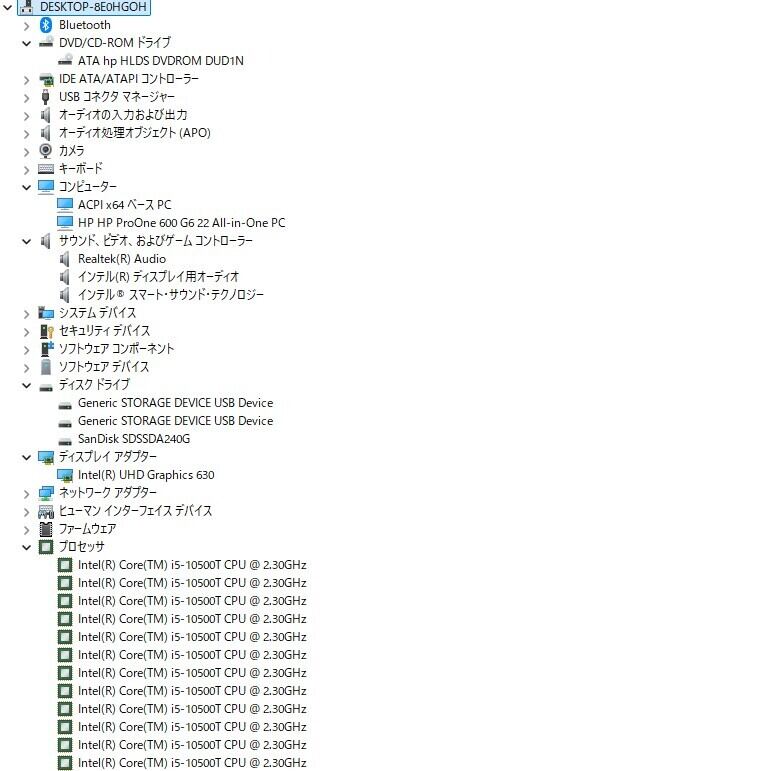Select the ヒューマン インターフェイス デバイス label
The height and width of the screenshot is (771, 782).
click(135, 511)
